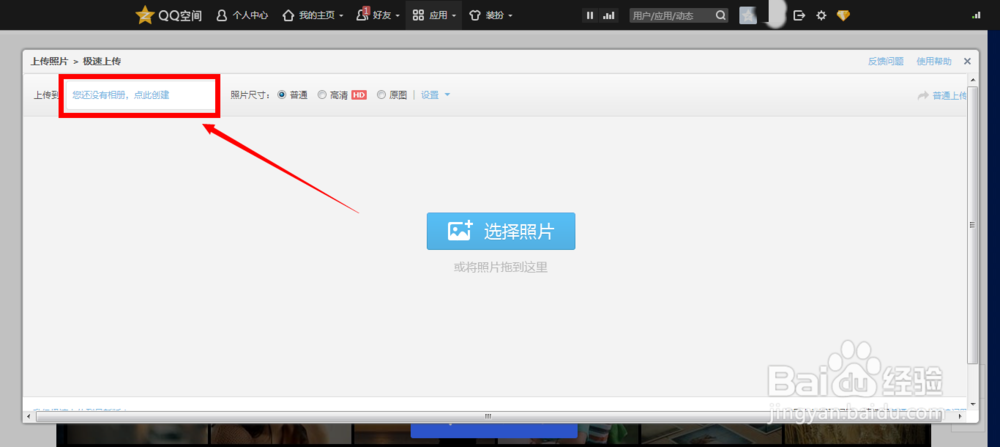The width and height of the screenshot is (1000, 447).
Task: Open the 好友 menu with notification badge
Action: (378, 15)
